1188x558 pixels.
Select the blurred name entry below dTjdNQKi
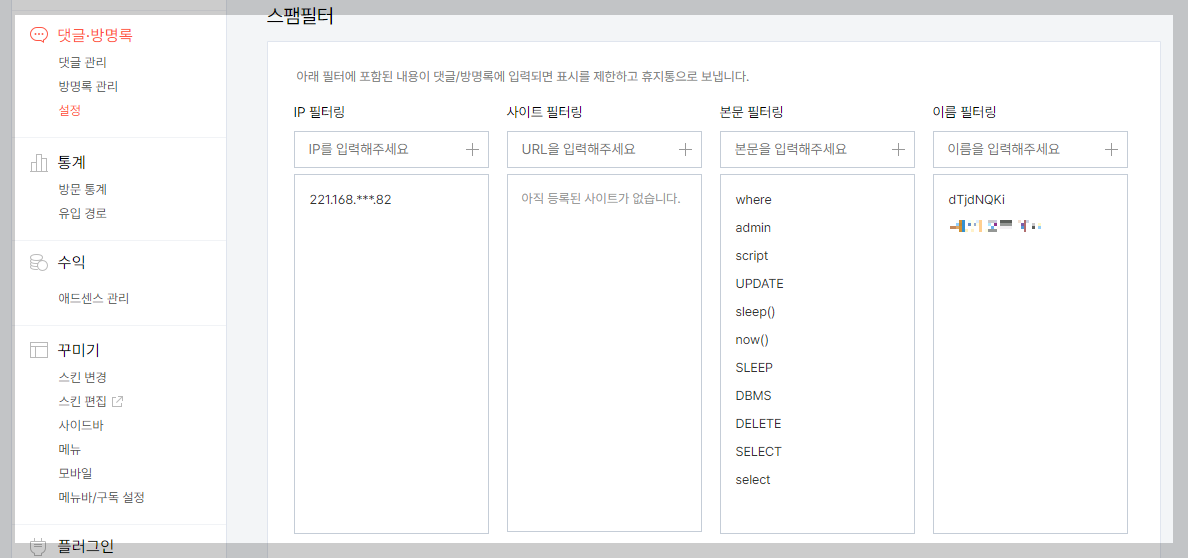(995, 225)
